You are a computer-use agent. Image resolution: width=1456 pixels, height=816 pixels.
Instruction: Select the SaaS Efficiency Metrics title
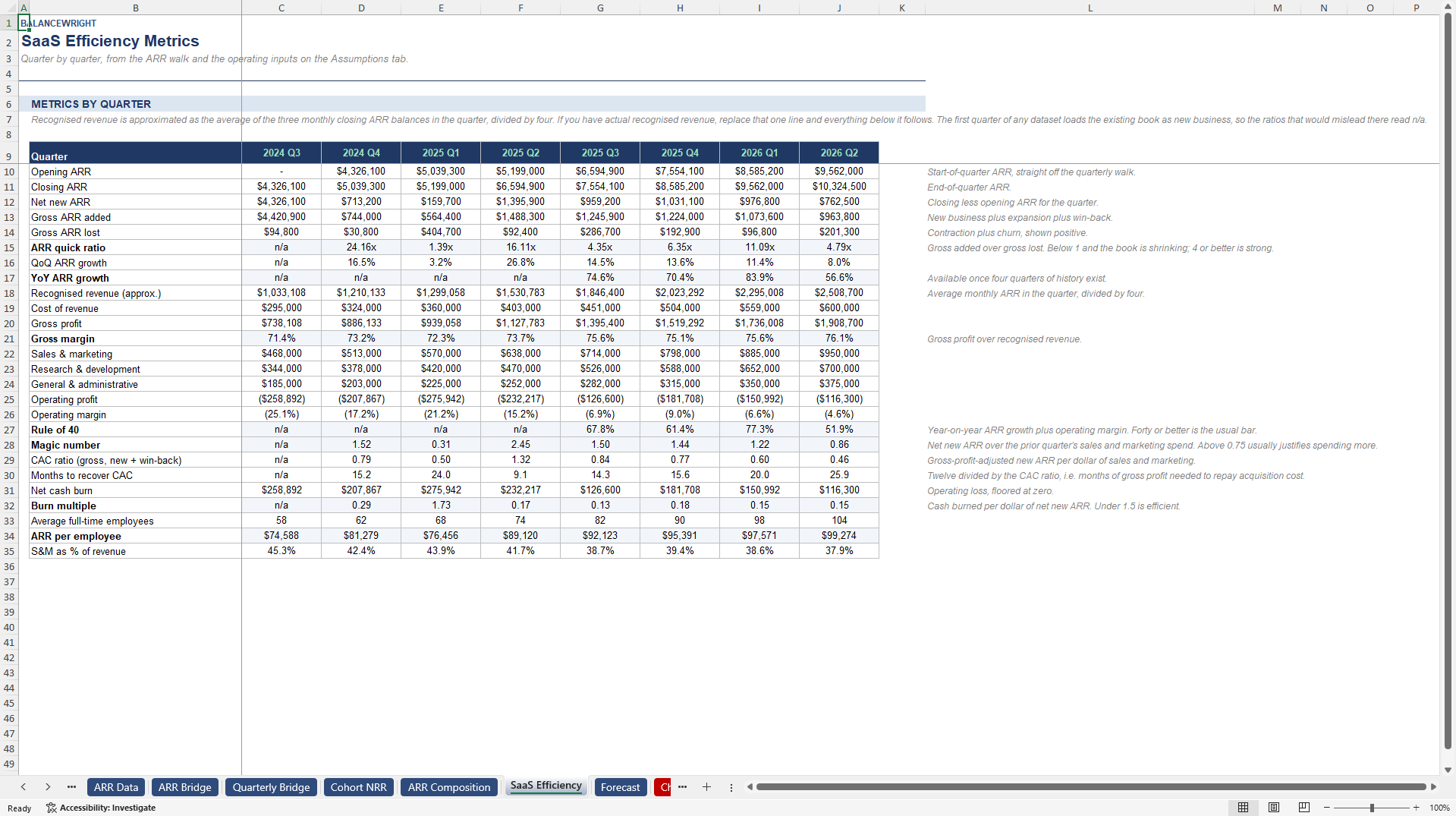[110, 41]
